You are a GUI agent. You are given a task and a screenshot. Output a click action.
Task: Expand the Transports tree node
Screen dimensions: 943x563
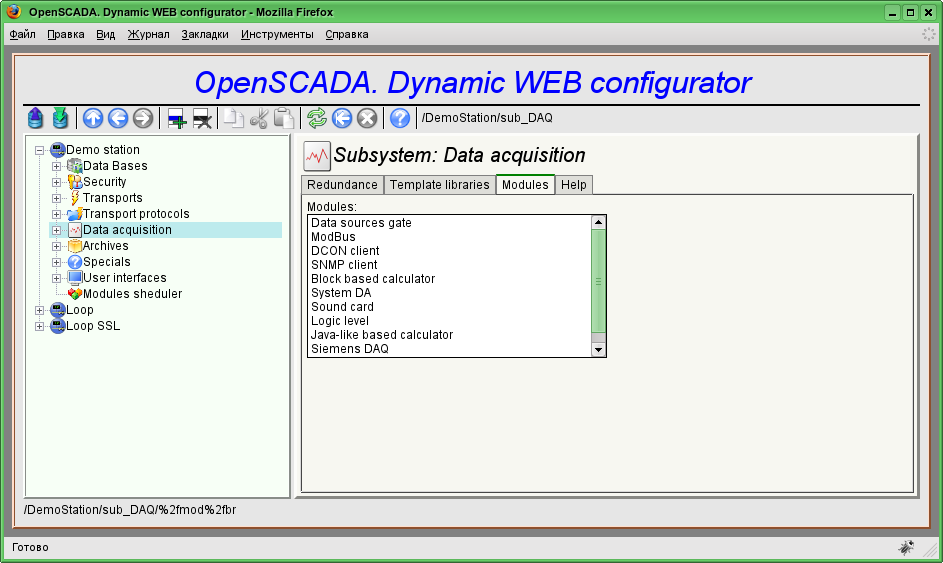57,198
